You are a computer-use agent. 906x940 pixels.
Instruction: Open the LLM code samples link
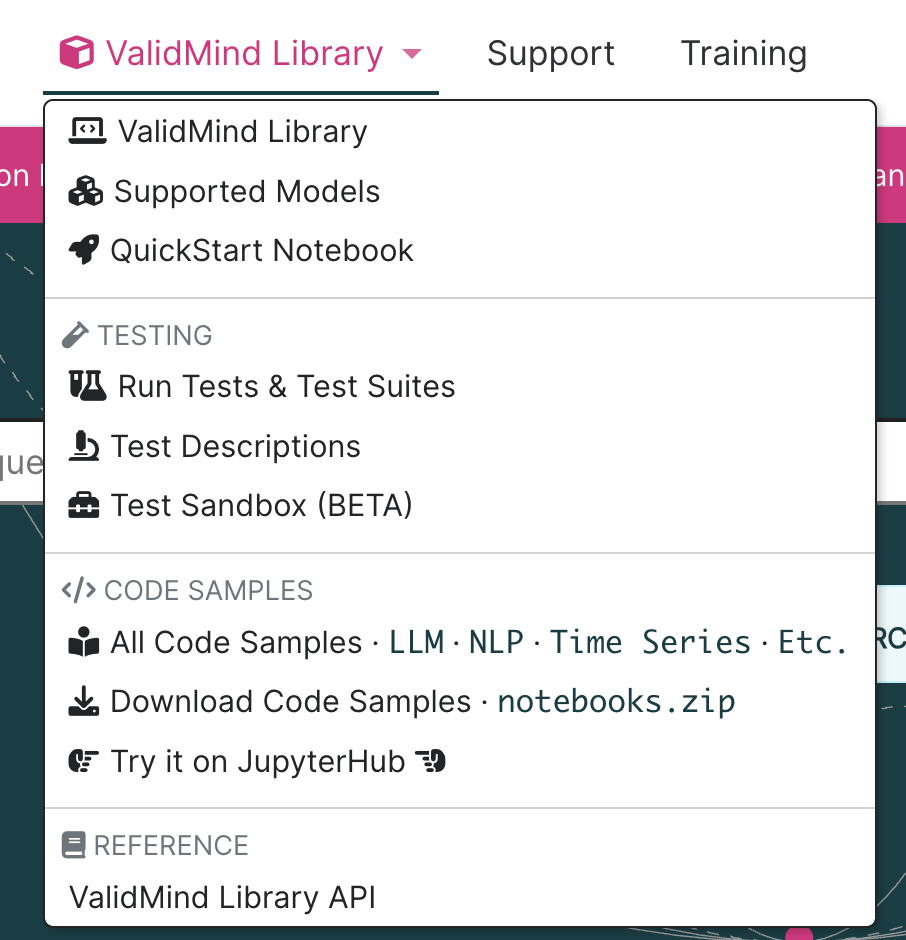[x=417, y=642]
